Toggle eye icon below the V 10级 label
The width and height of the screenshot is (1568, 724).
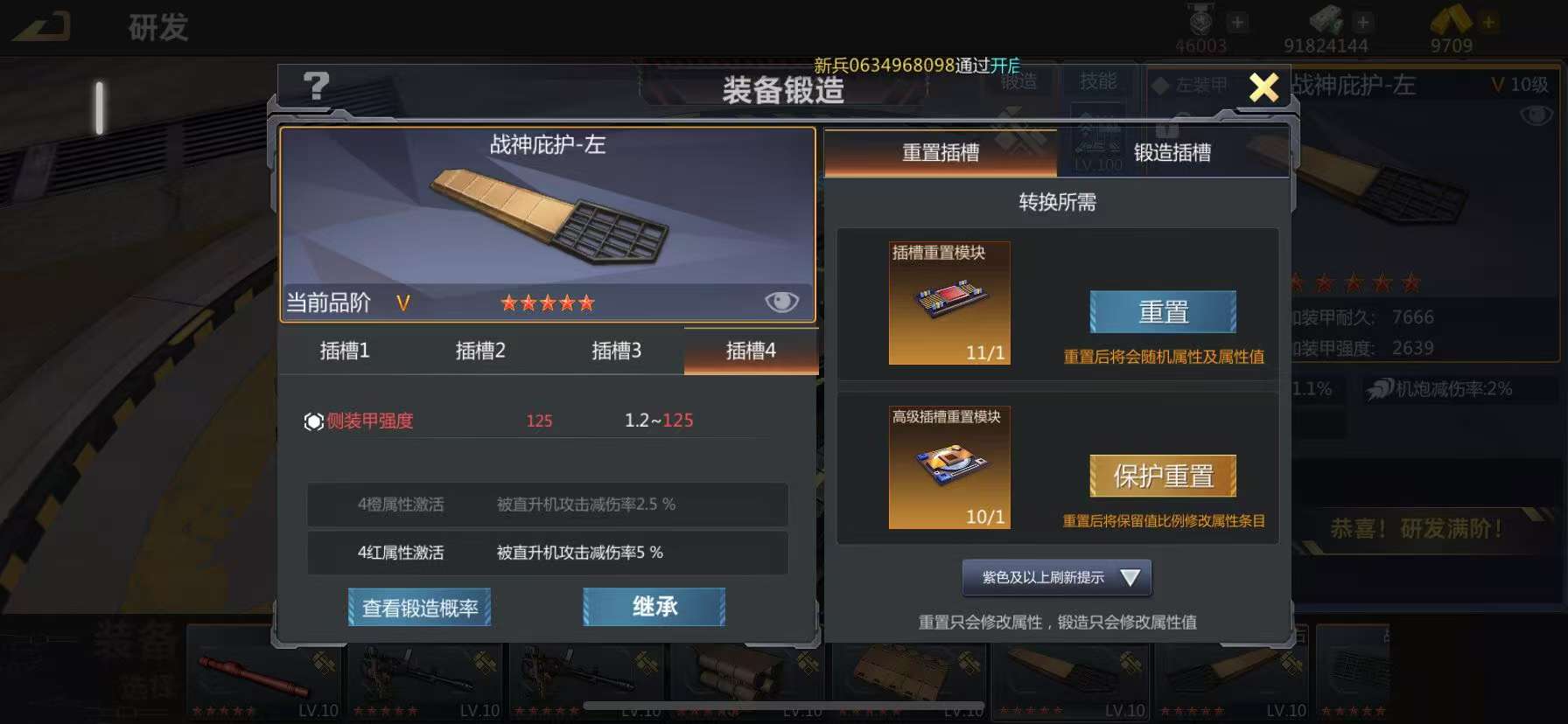pos(1536,115)
